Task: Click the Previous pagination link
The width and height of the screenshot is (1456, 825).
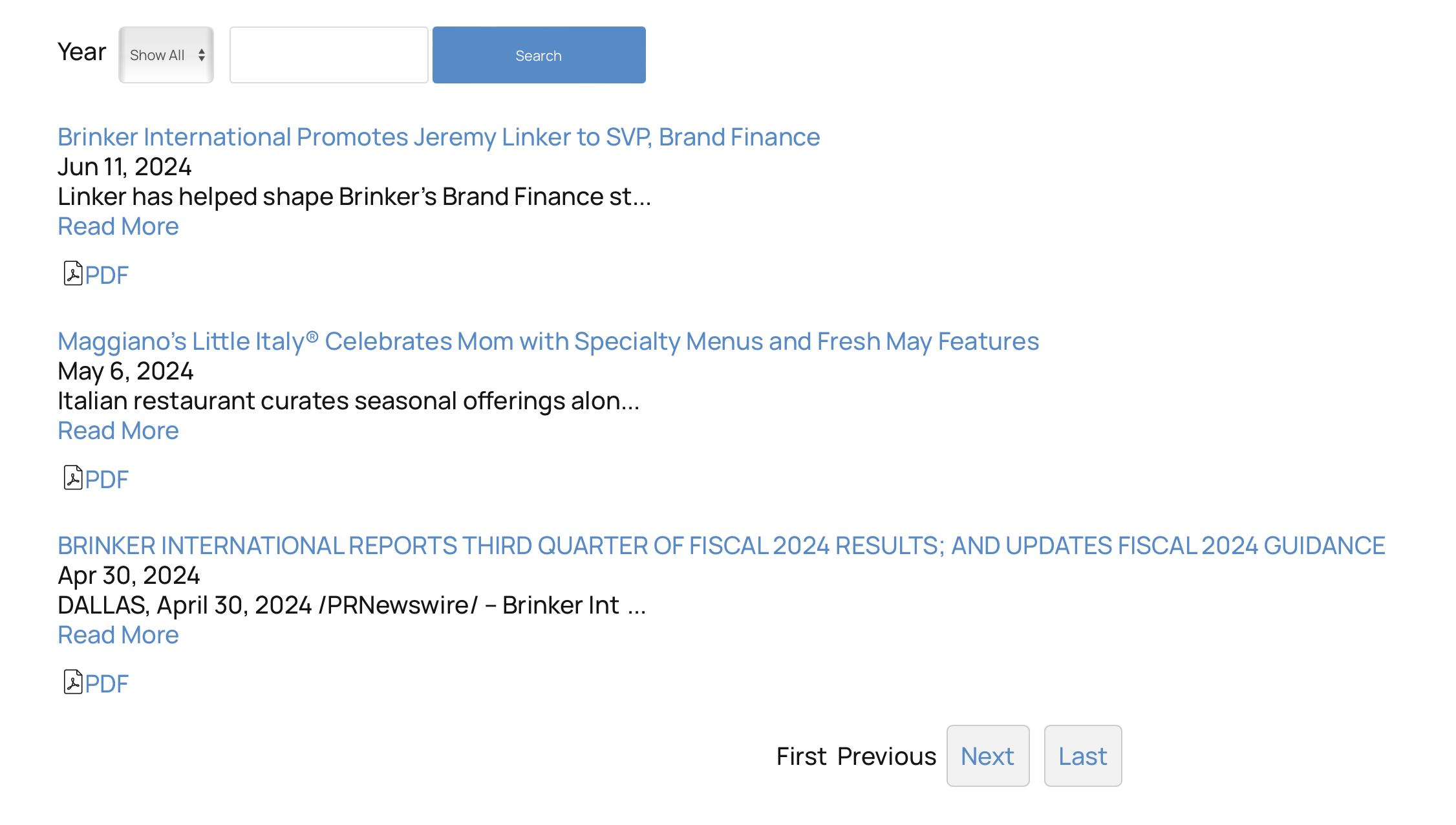Action: point(886,756)
